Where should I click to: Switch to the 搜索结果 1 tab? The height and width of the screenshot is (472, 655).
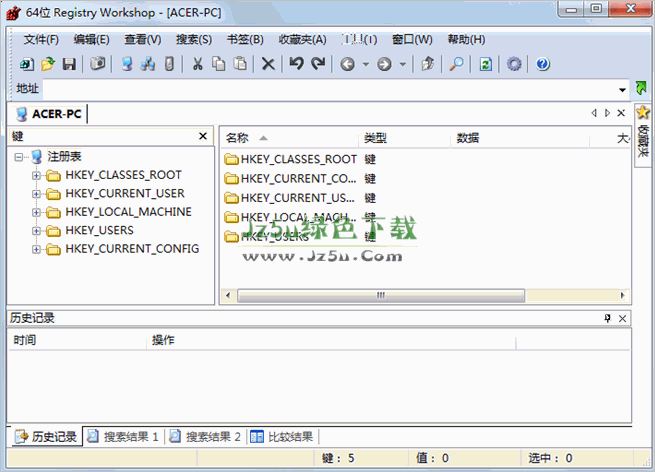pyautogui.click(x=123, y=437)
